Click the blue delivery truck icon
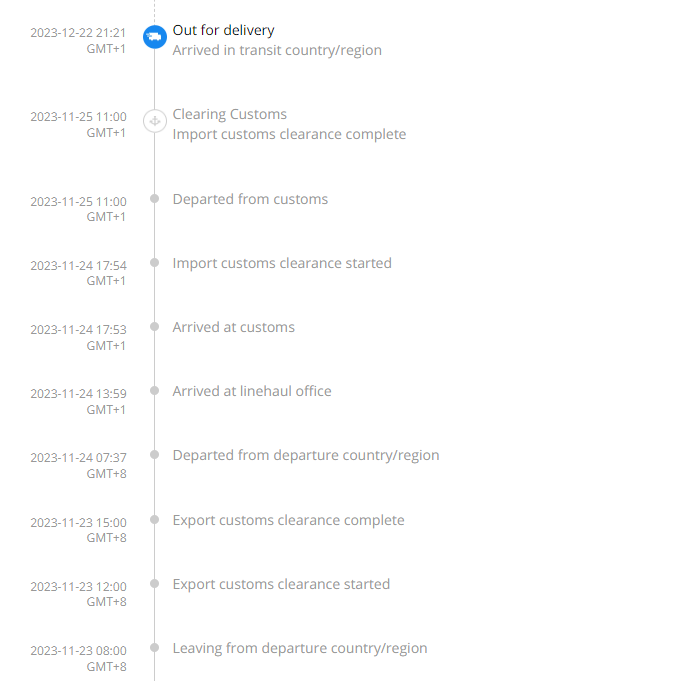Screen dimensions: 698x681 154,37
